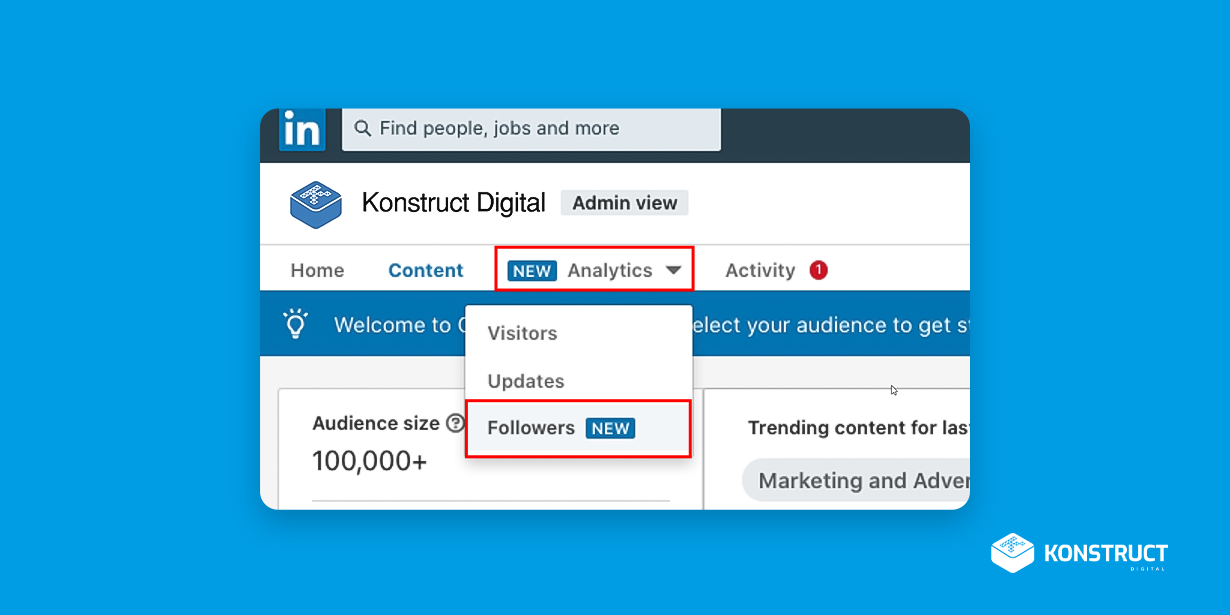Click the Konstruct Digital page name

454,203
